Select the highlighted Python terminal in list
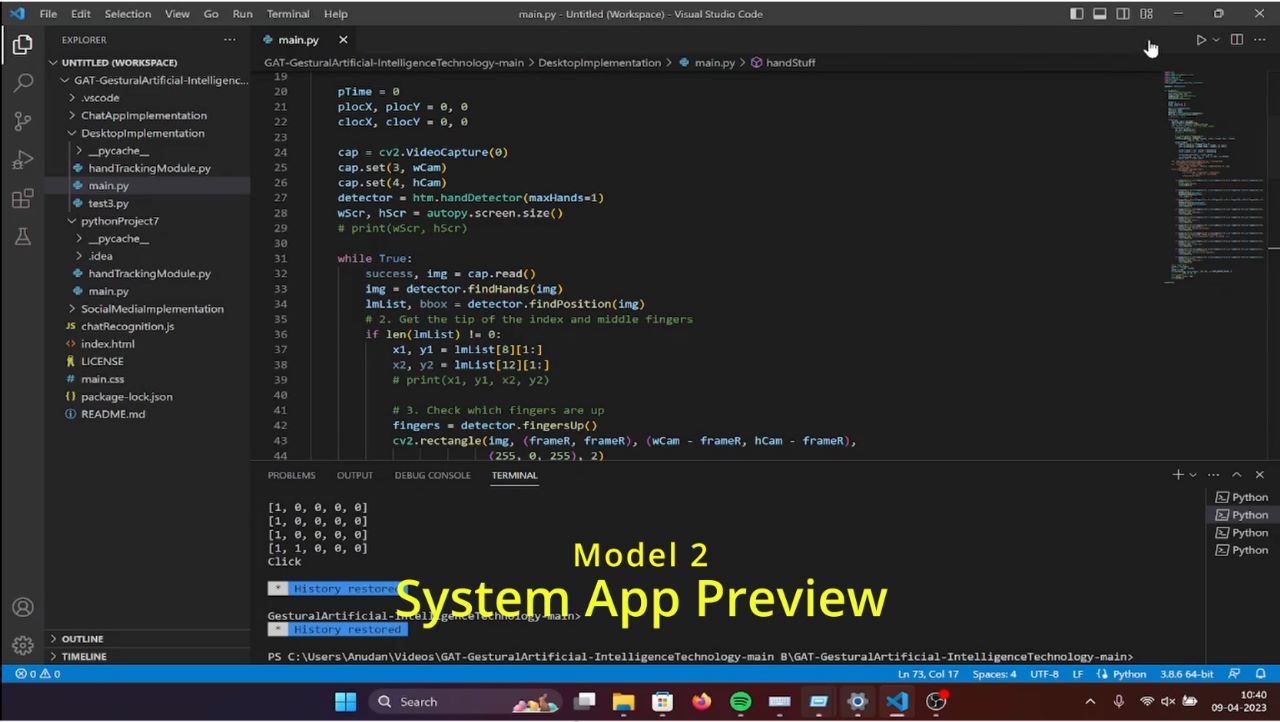 click(x=1241, y=515)
